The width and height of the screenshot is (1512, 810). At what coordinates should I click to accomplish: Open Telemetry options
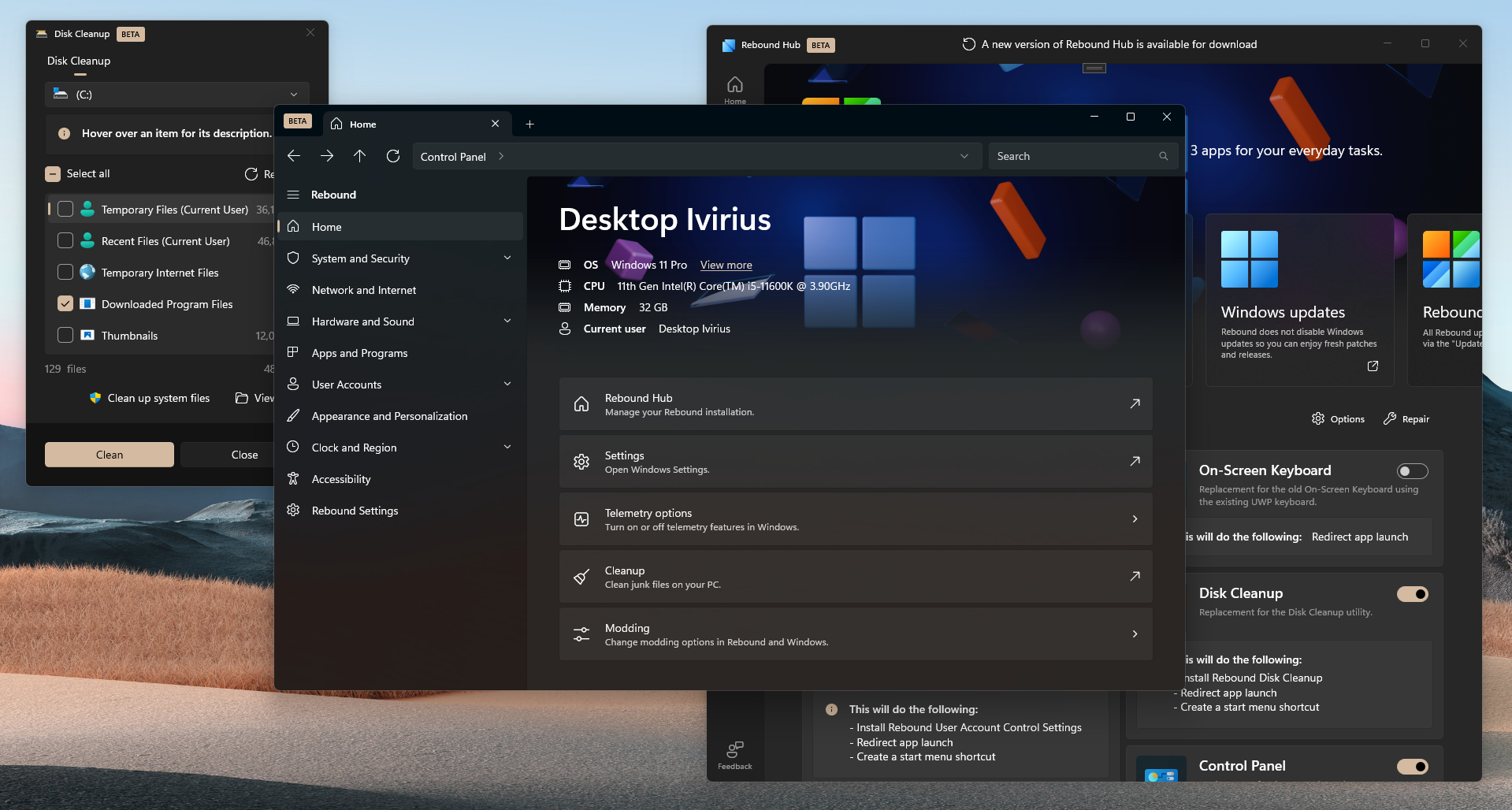(x=856, y=519)
